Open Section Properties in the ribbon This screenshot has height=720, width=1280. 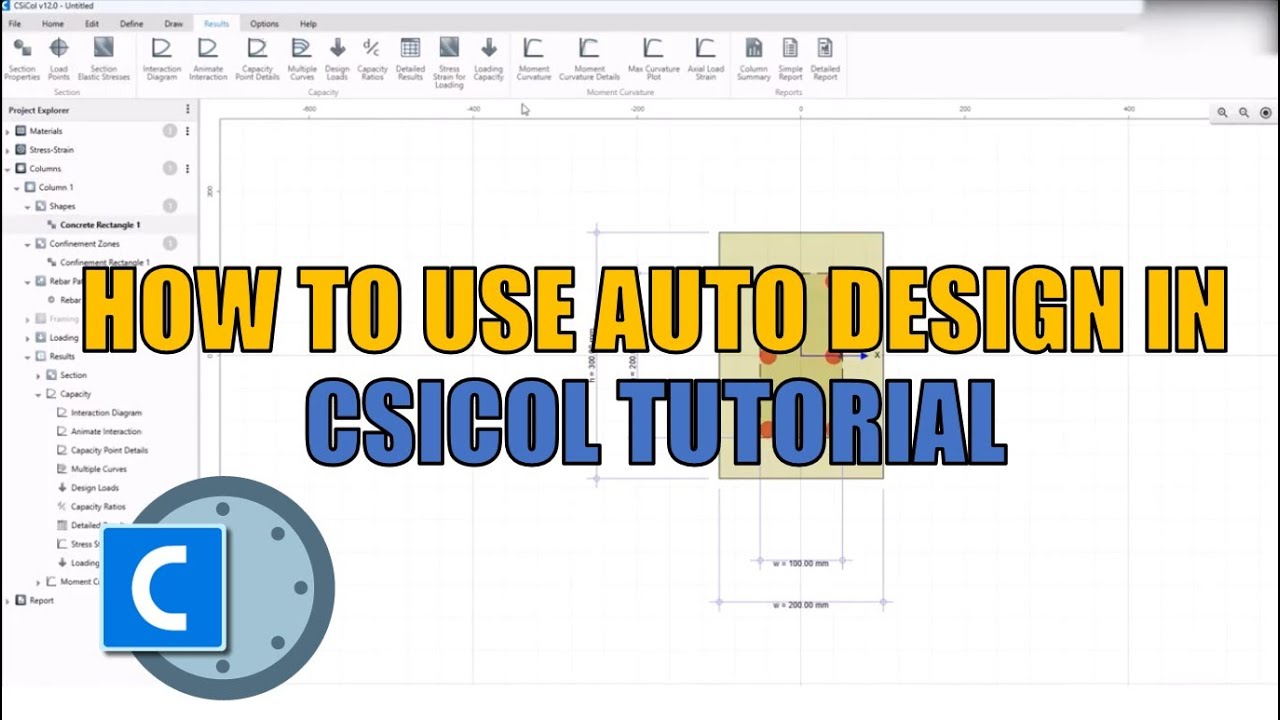[22, 59]
